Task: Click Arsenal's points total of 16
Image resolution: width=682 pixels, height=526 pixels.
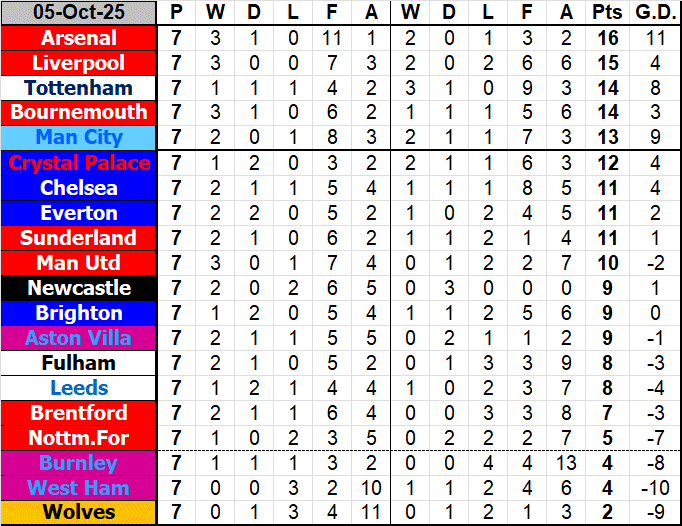Action: (x=606, y=38)
